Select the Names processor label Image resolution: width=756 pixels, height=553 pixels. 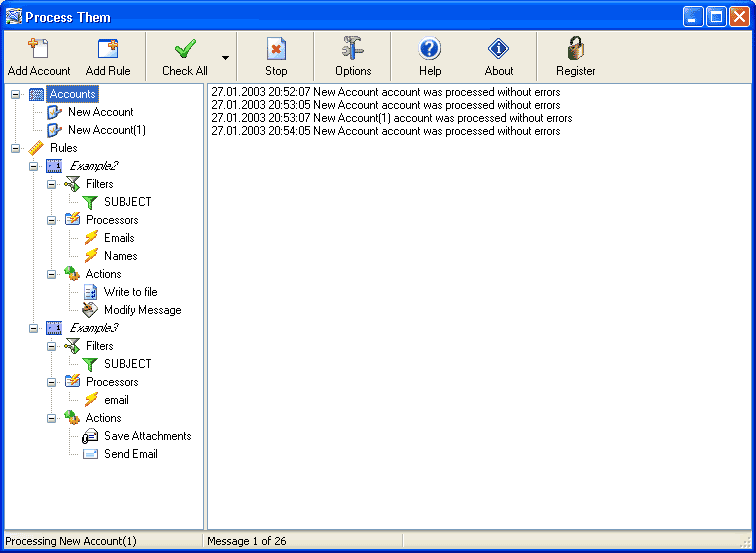[x=121, y=256]
